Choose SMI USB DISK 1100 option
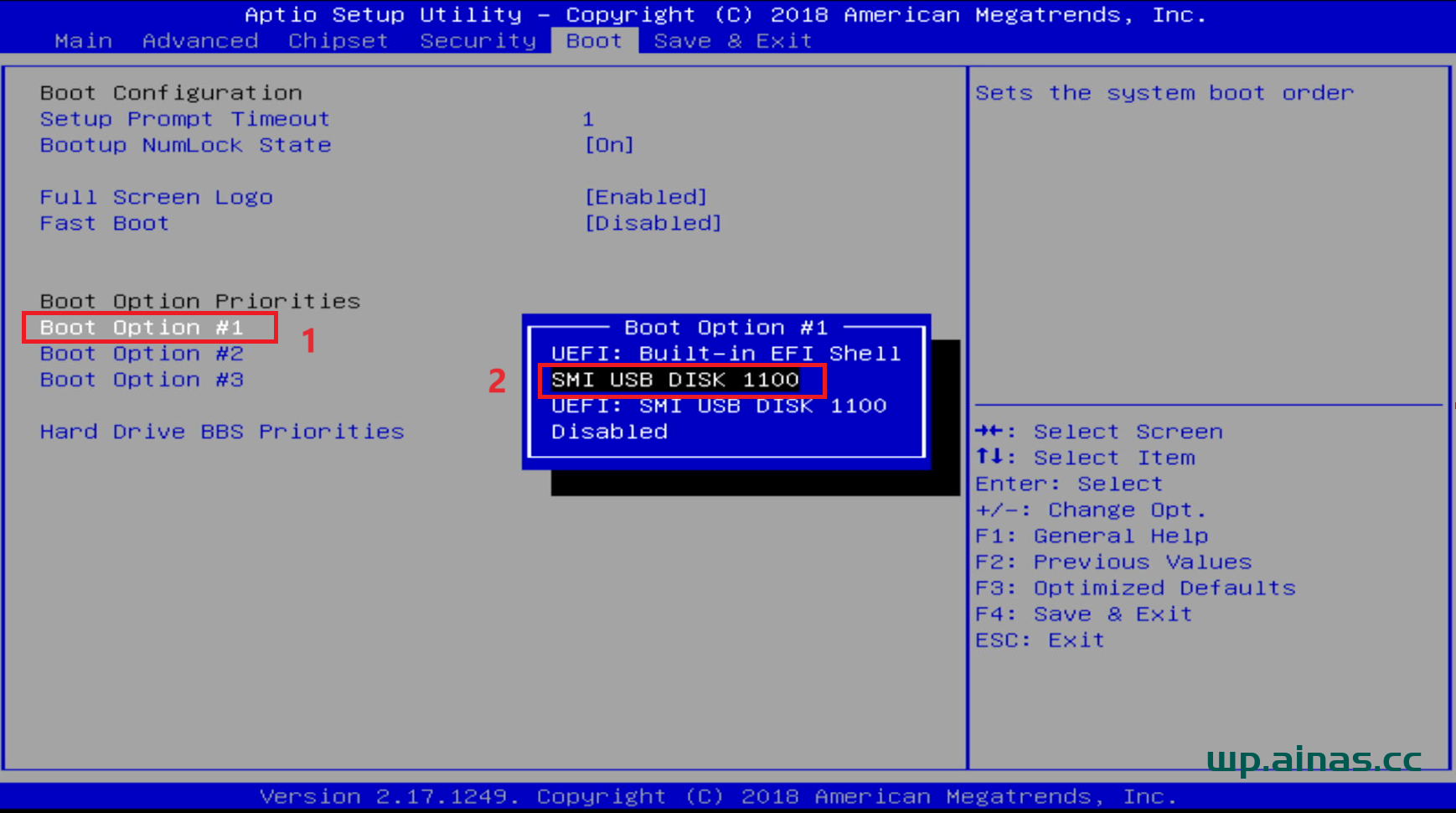The width and height of the screenshot is (1456, 813). click(x=675, y=380)
